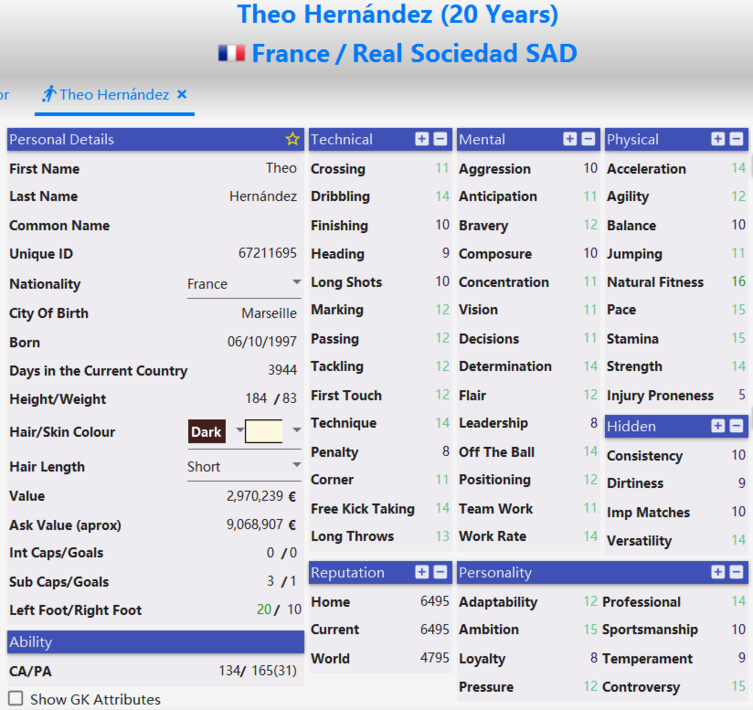Screen dimensions: 753x710
Task: Click the running player icon on tab
Action: [49, 94]
